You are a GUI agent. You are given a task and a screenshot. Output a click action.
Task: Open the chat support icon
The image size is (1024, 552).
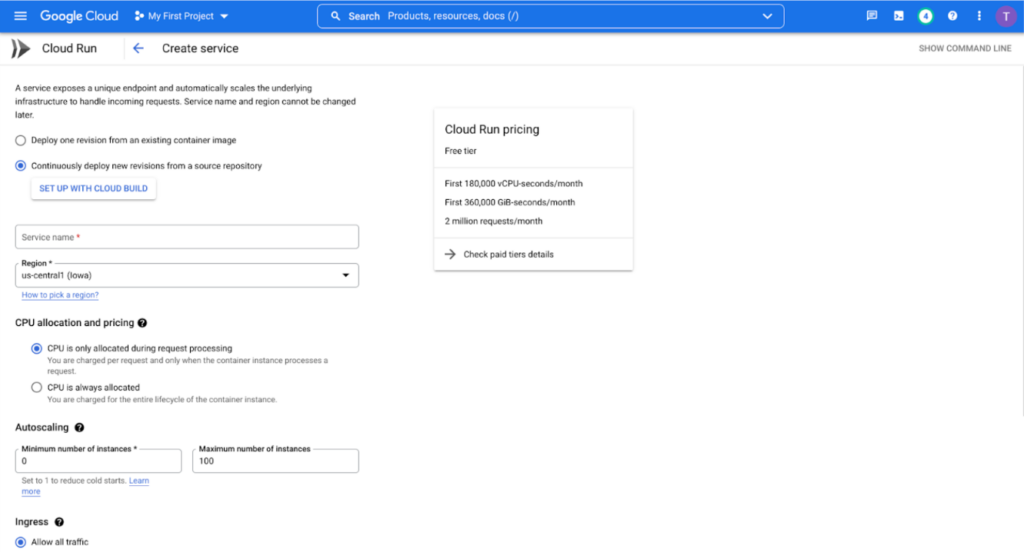[x=872, y=16]
